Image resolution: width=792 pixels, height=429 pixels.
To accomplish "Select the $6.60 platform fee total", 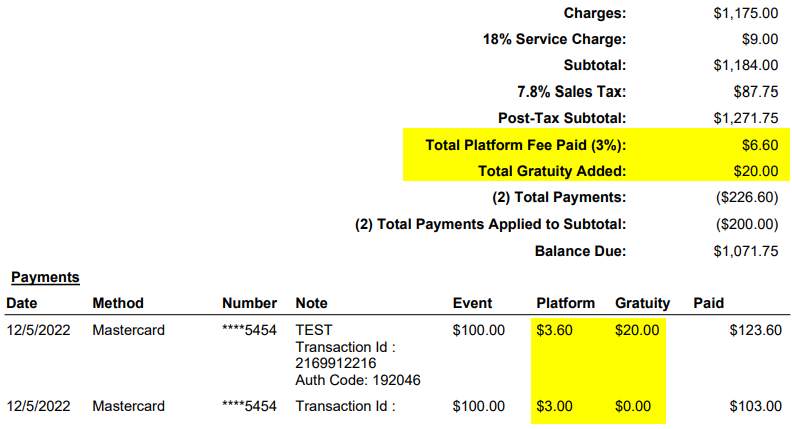I will point(760,146).
